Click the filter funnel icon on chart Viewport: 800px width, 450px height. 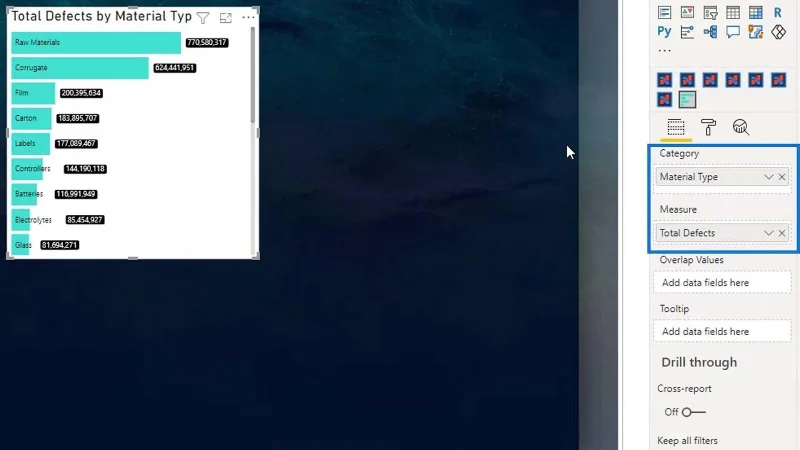(203, 18)
